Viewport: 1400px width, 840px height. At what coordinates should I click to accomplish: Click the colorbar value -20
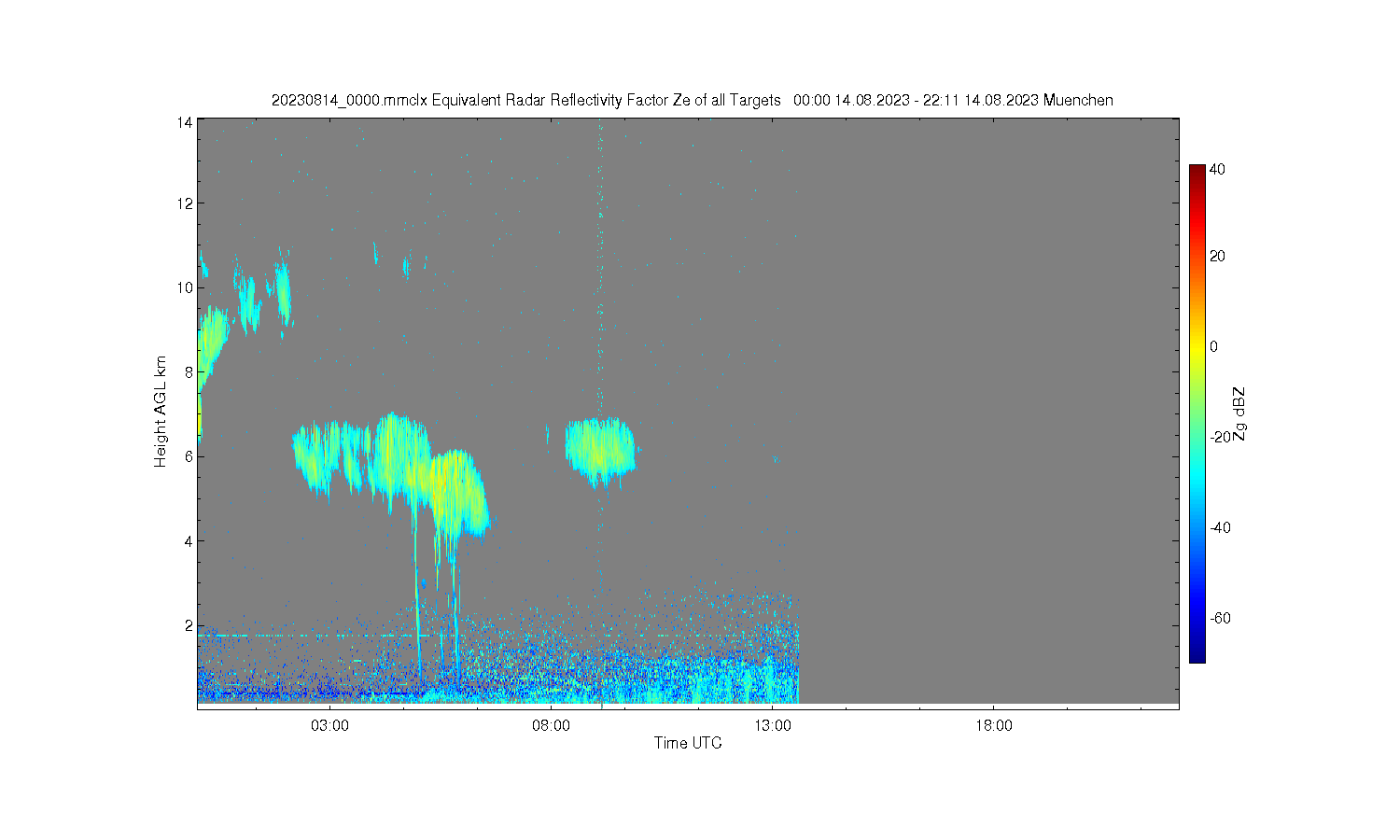point(1218,437)
